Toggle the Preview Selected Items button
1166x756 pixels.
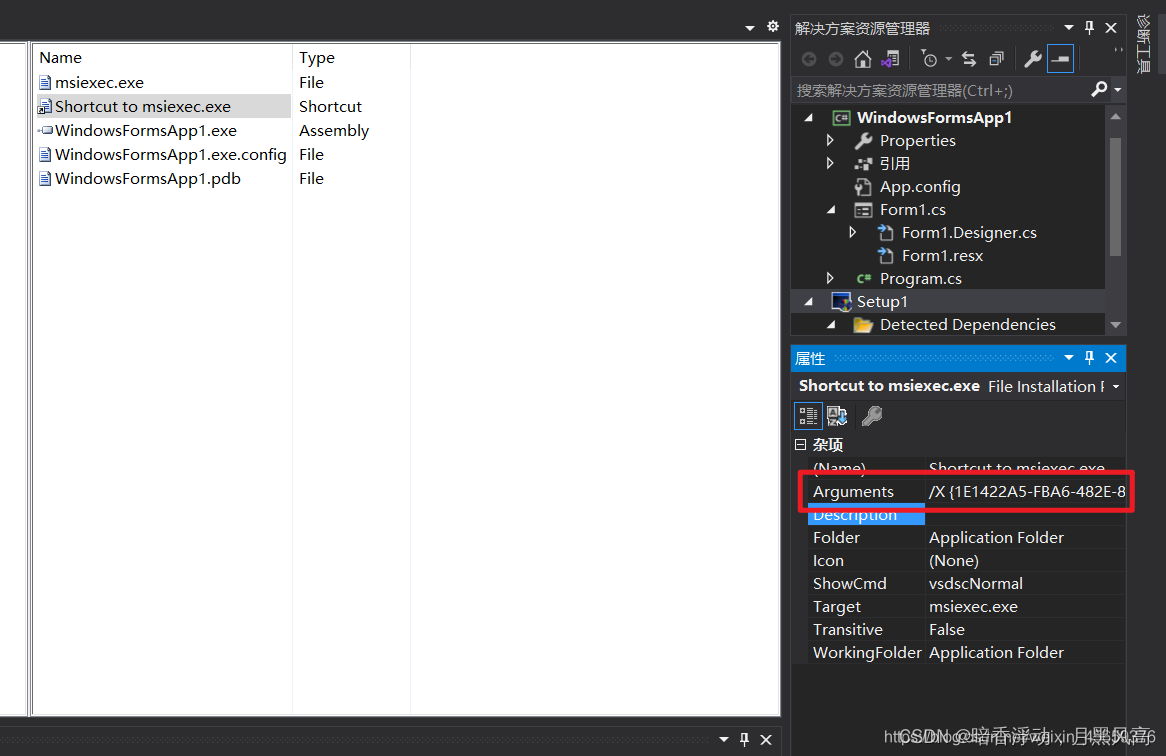1060,59
